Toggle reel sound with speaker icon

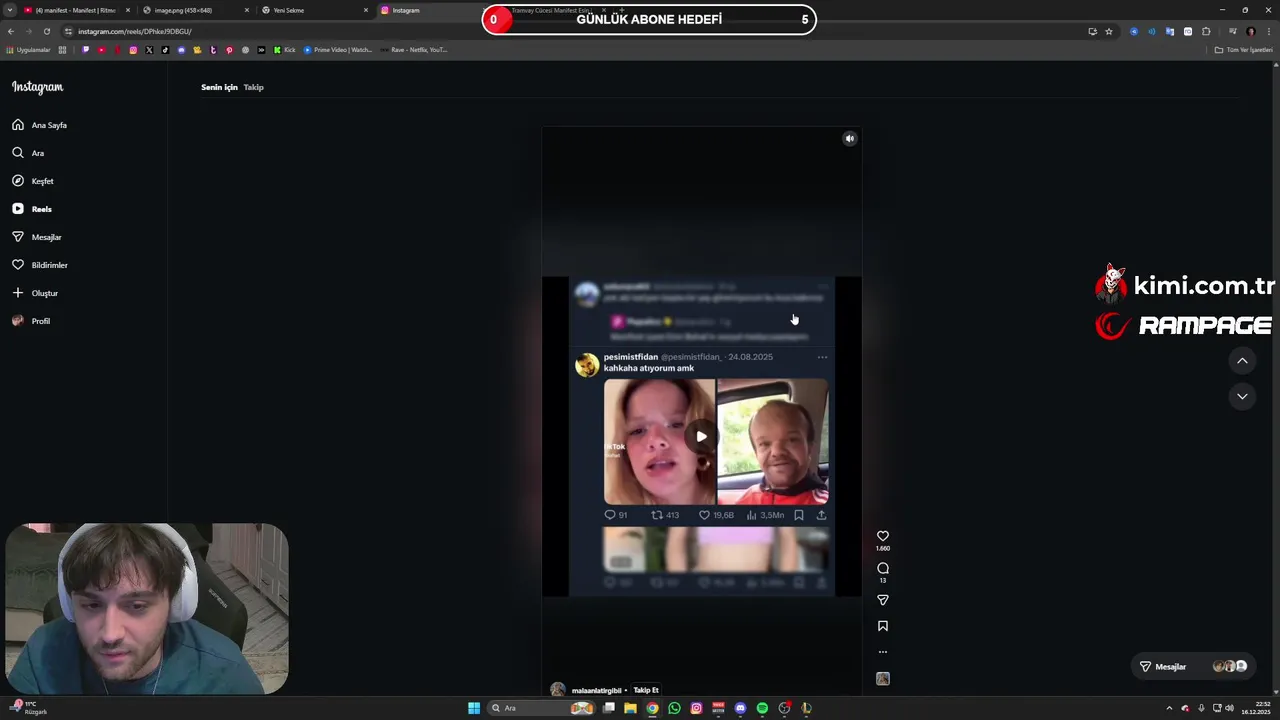pos(849,139)
